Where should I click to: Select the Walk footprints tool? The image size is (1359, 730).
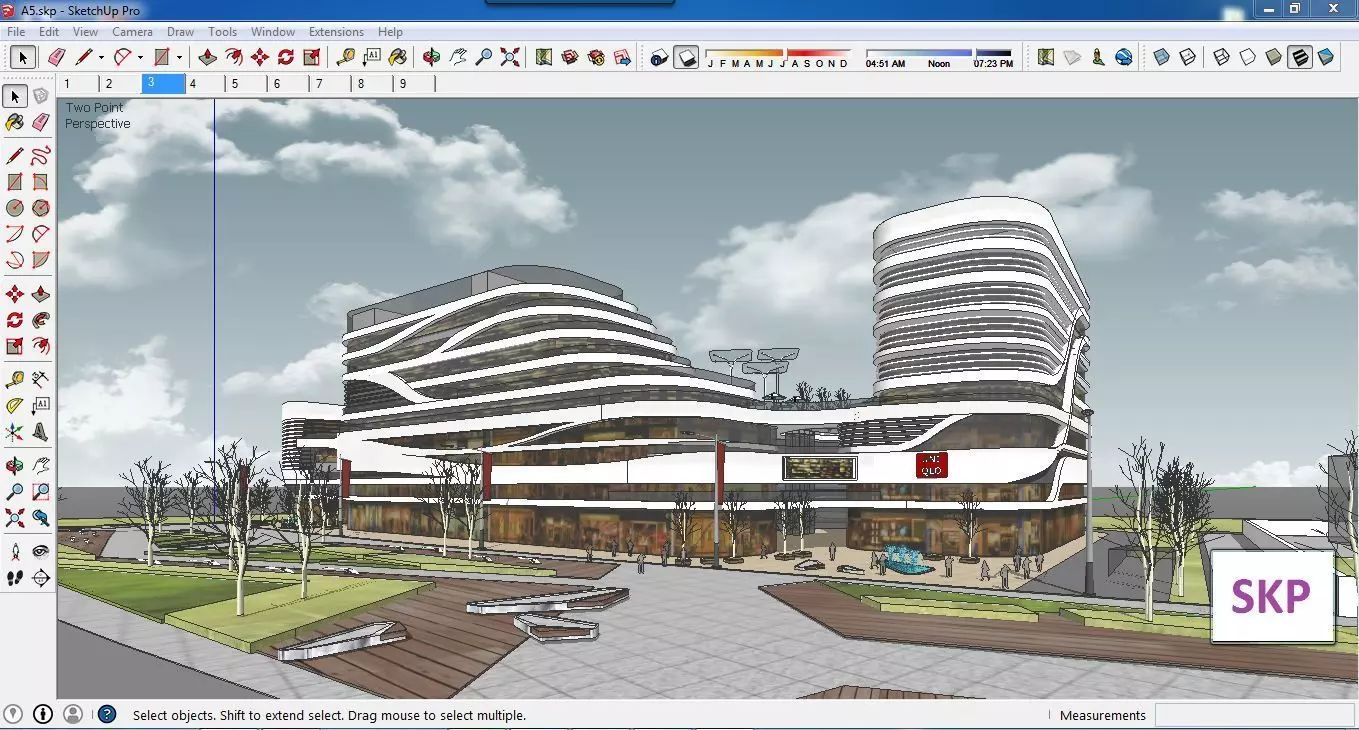point(15,577)
